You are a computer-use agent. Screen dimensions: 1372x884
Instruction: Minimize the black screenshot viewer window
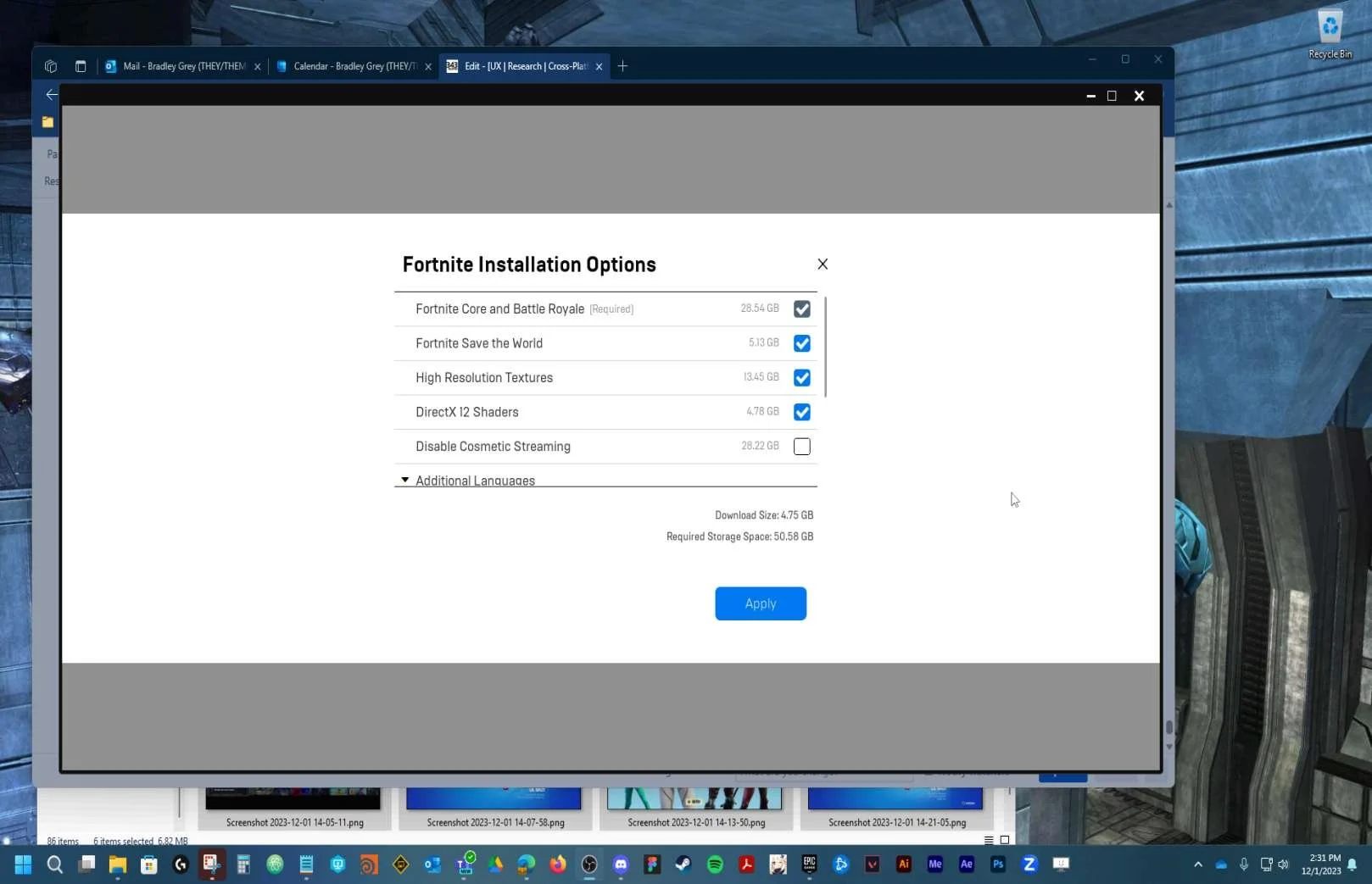pyautogui.click(x=1090, y=96)
